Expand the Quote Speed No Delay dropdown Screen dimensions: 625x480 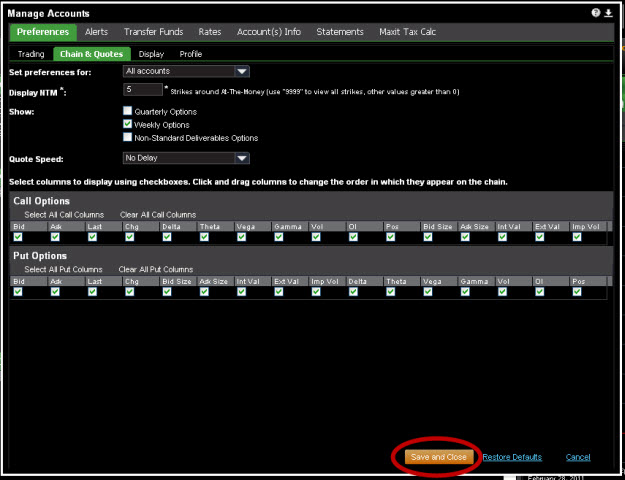(186, 158)
